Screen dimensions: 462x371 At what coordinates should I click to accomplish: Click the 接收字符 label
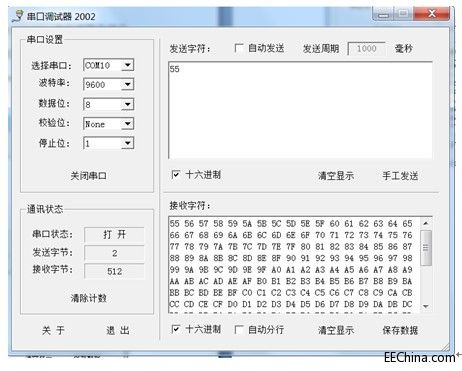pyautogui.click(x=190, y=205)
